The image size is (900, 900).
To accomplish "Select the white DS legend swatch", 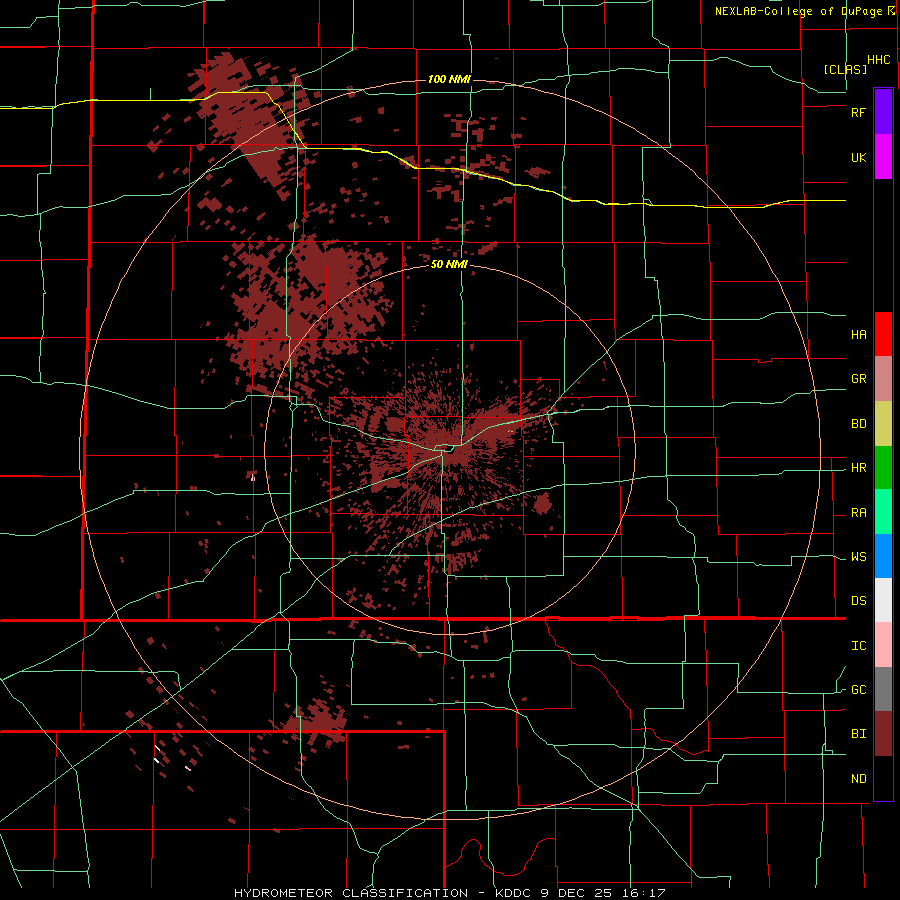I will [883, 600].
